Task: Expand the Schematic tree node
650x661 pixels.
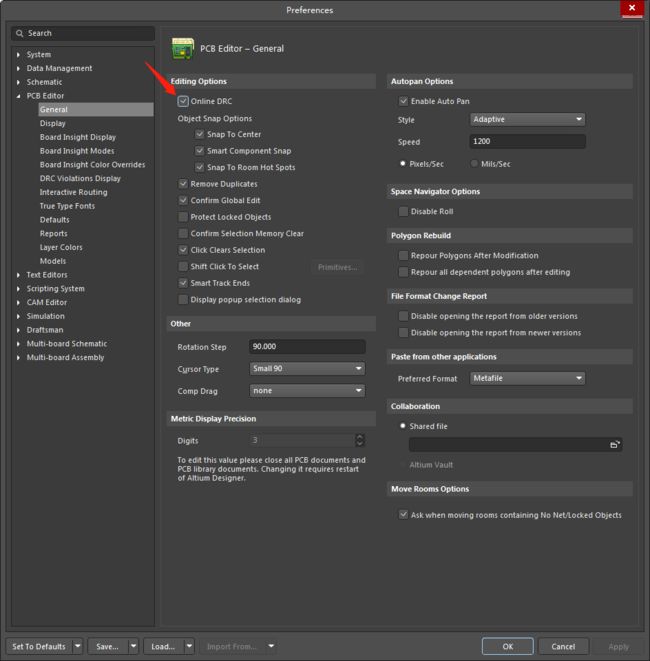Action: [x=18, y=82]
